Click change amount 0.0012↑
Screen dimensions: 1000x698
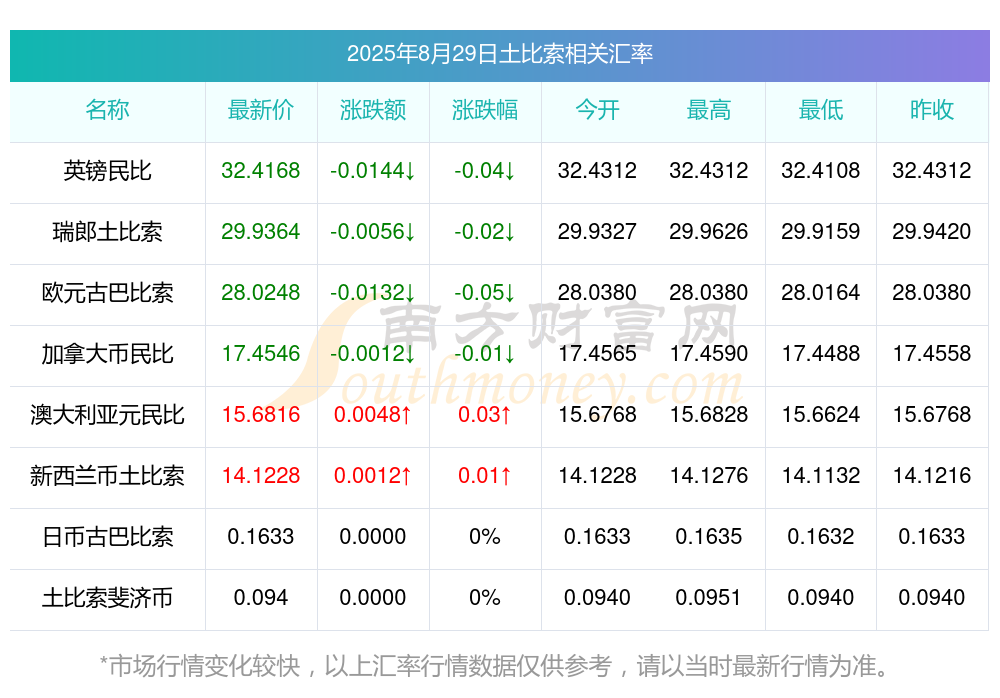(373, 476)
